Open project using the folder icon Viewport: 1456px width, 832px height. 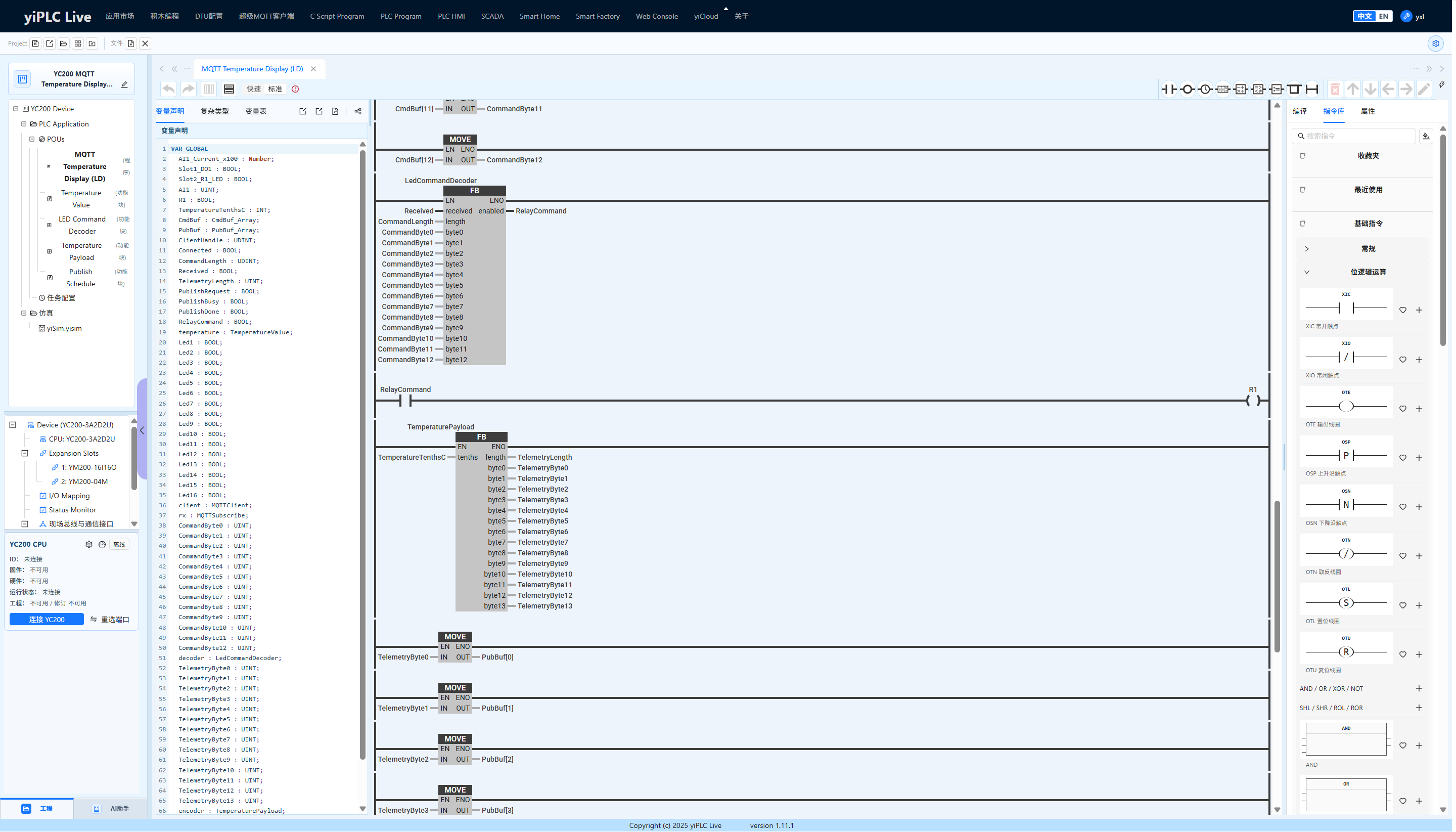(63, 43)
